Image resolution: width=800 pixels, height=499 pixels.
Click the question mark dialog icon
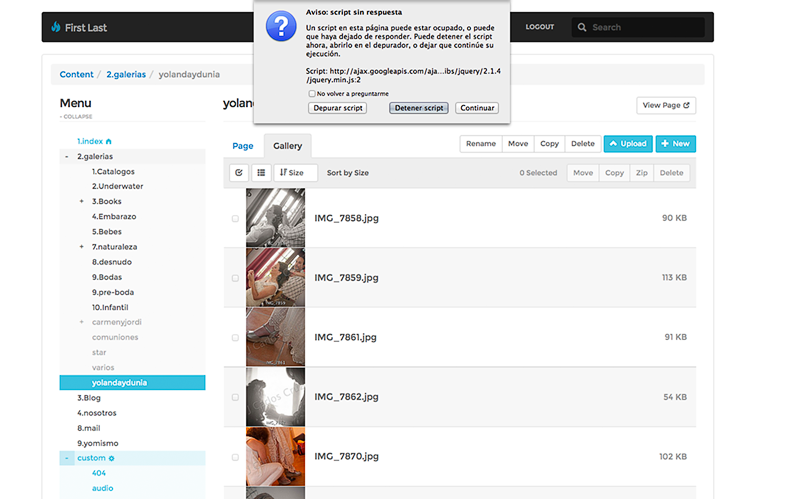(x=281, y=26)
